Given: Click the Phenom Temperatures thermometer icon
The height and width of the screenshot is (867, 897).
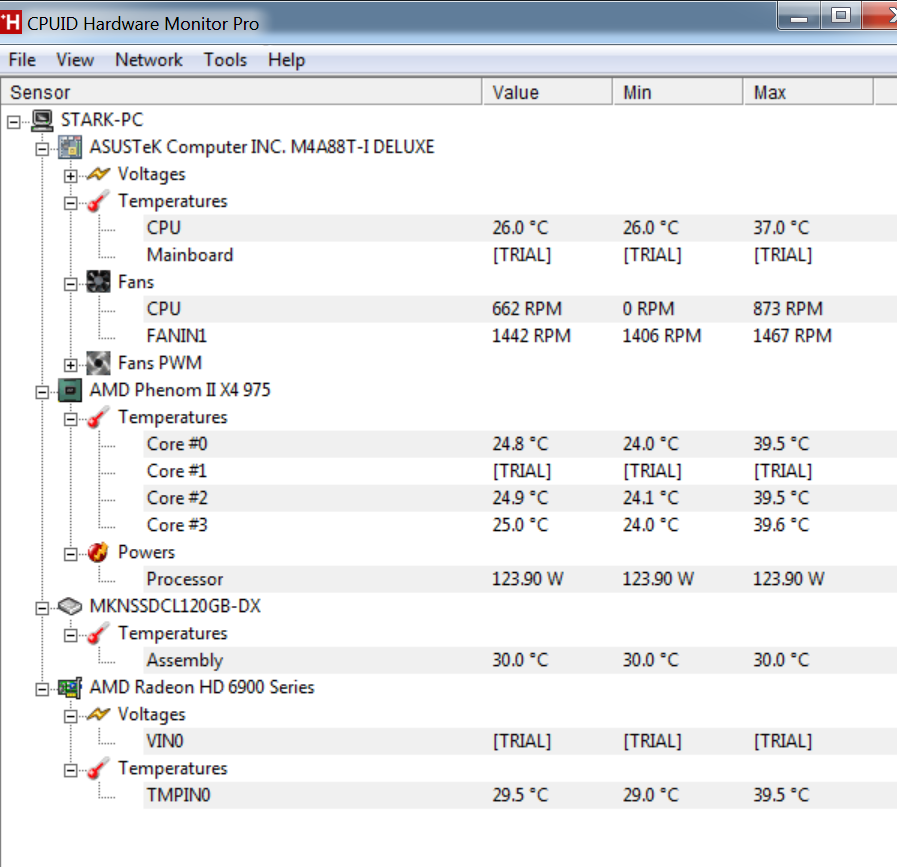Looking at the screenshot, I should coord(98,417).
